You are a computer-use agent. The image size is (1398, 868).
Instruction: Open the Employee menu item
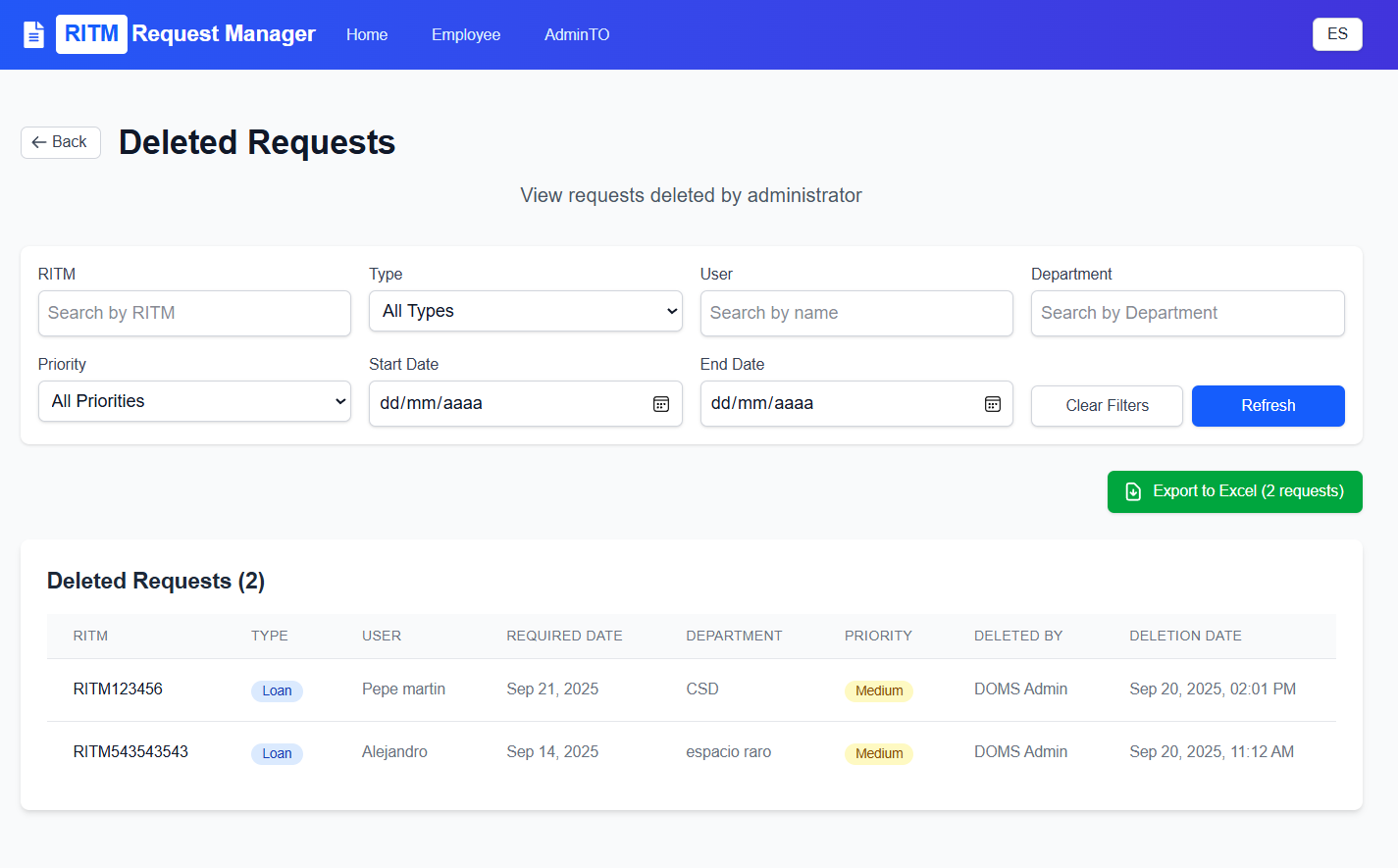click(x=466, y=34)
